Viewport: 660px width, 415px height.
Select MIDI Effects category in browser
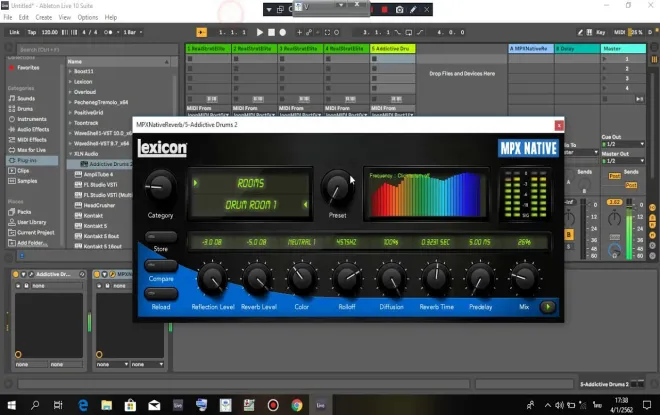point(32,140)
